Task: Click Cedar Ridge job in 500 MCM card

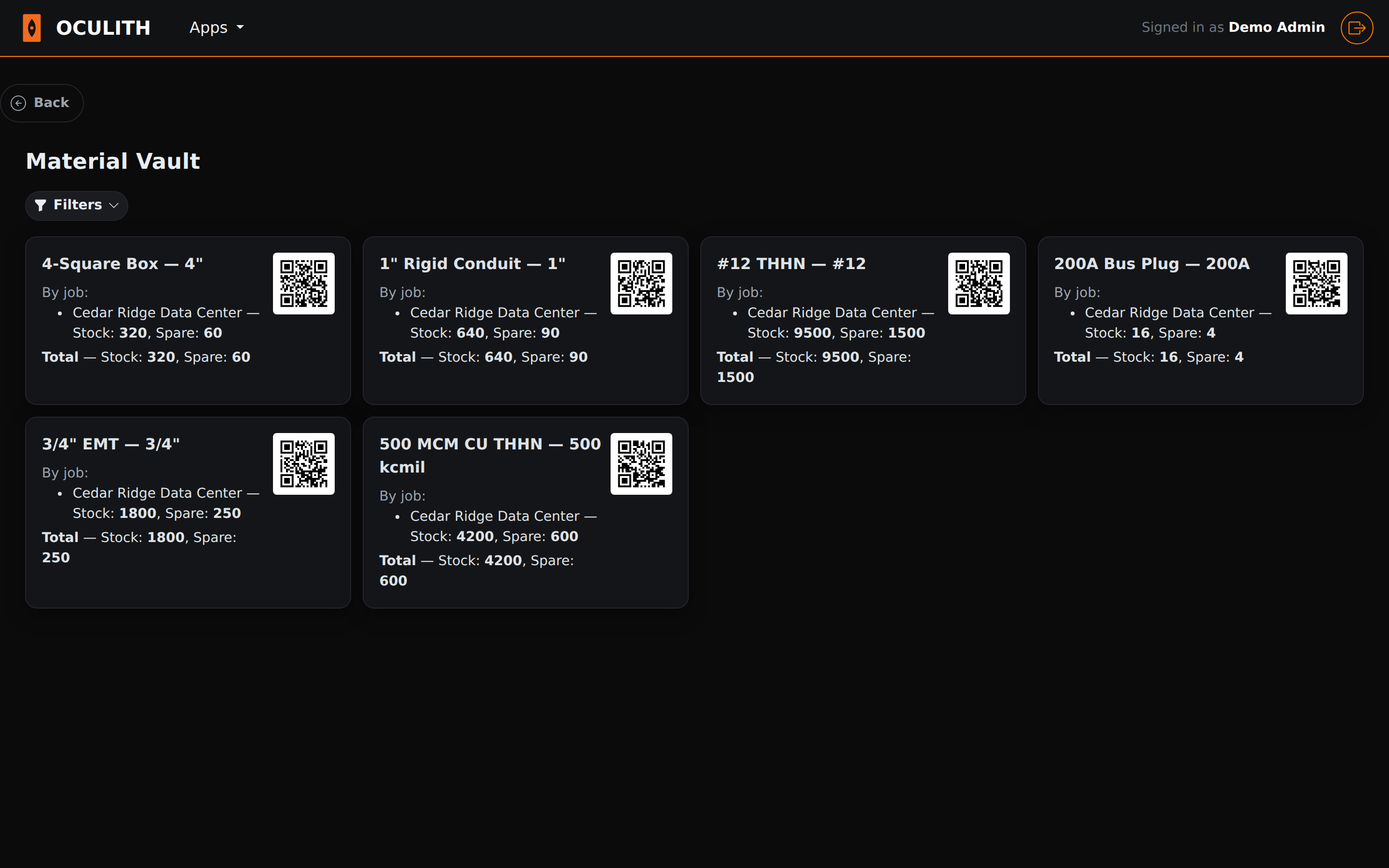Action: pos(504,526)
